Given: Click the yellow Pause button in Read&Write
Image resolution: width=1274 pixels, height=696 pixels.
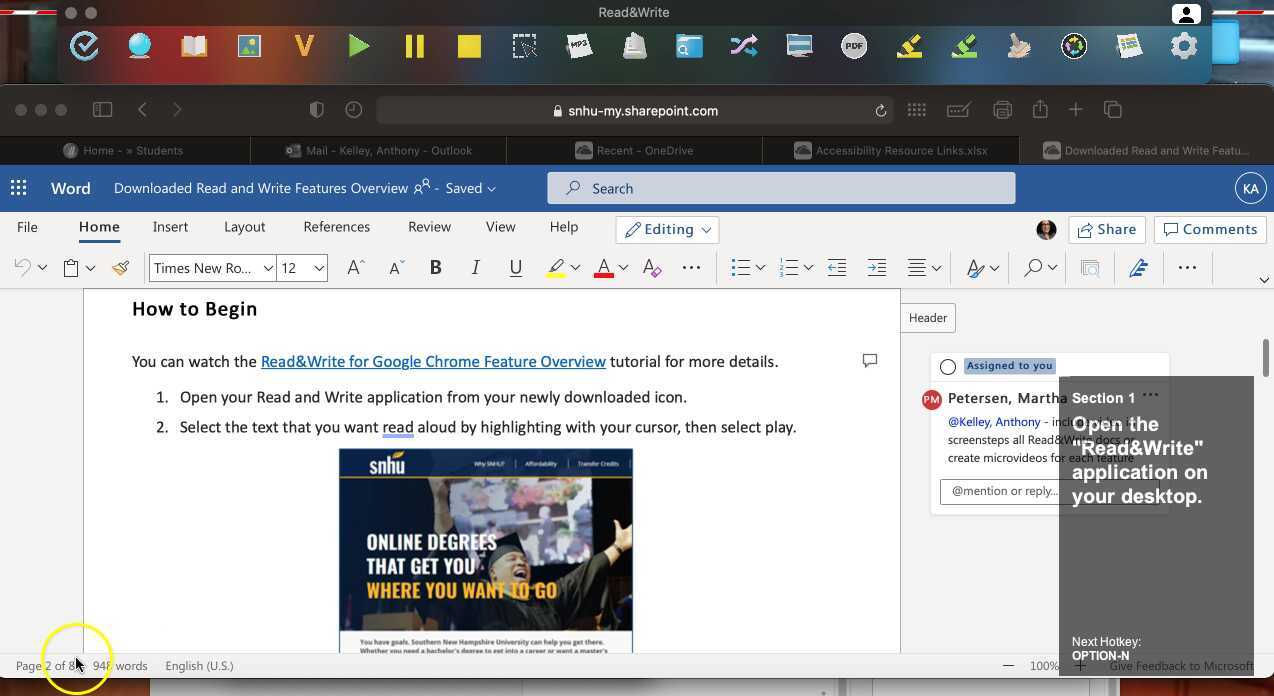Looking at the screenshot, I should tap(414, 46).
